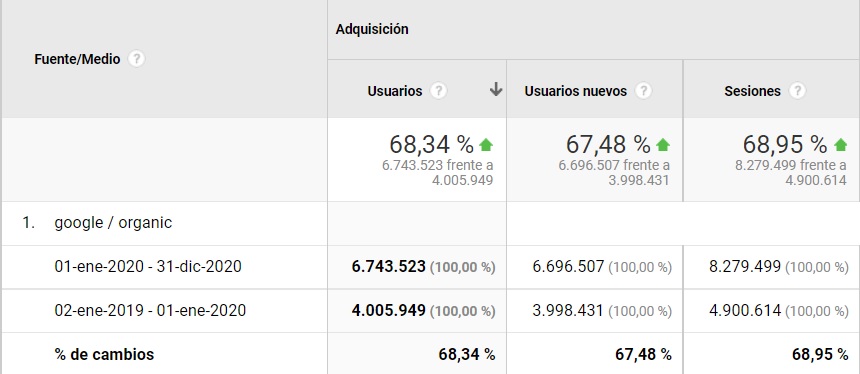Click the Usuarios help question mark

tap(438, 91)
